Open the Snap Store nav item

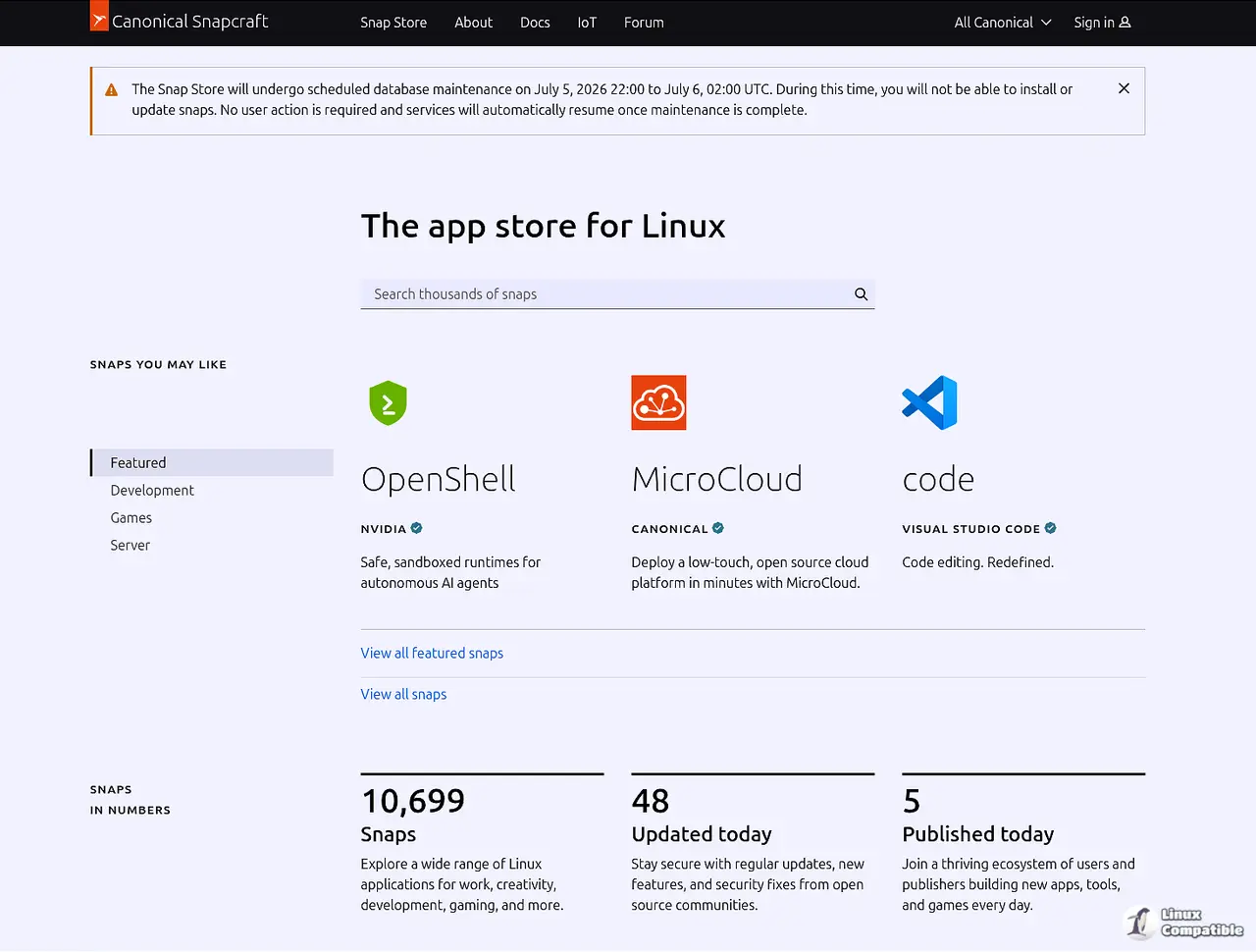click(393, 23)
